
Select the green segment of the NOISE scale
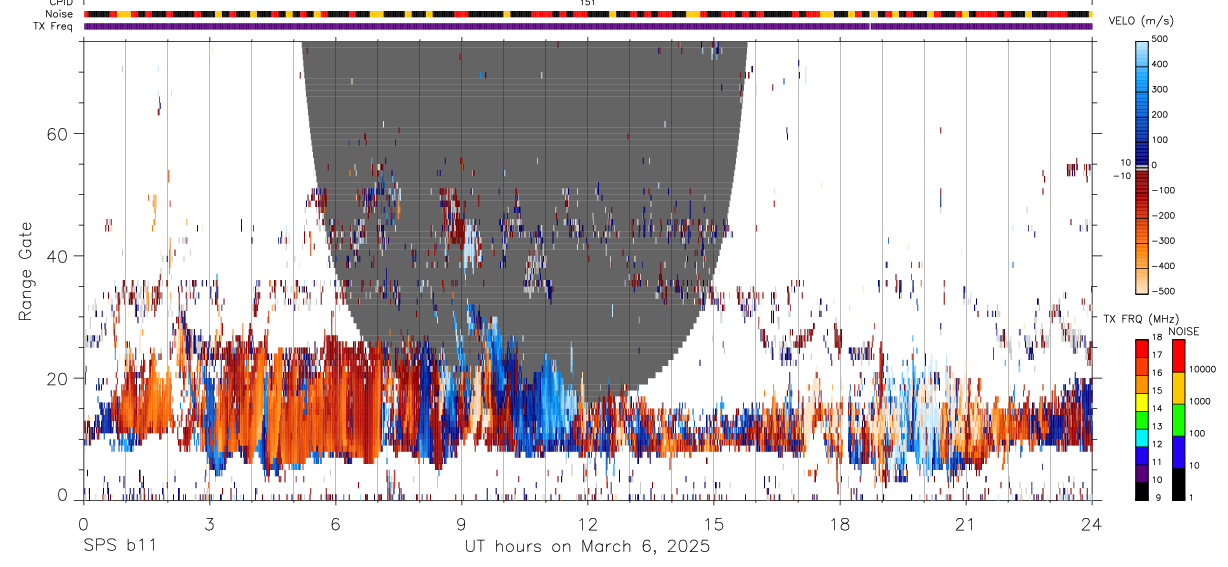[x=1178, y=420]
